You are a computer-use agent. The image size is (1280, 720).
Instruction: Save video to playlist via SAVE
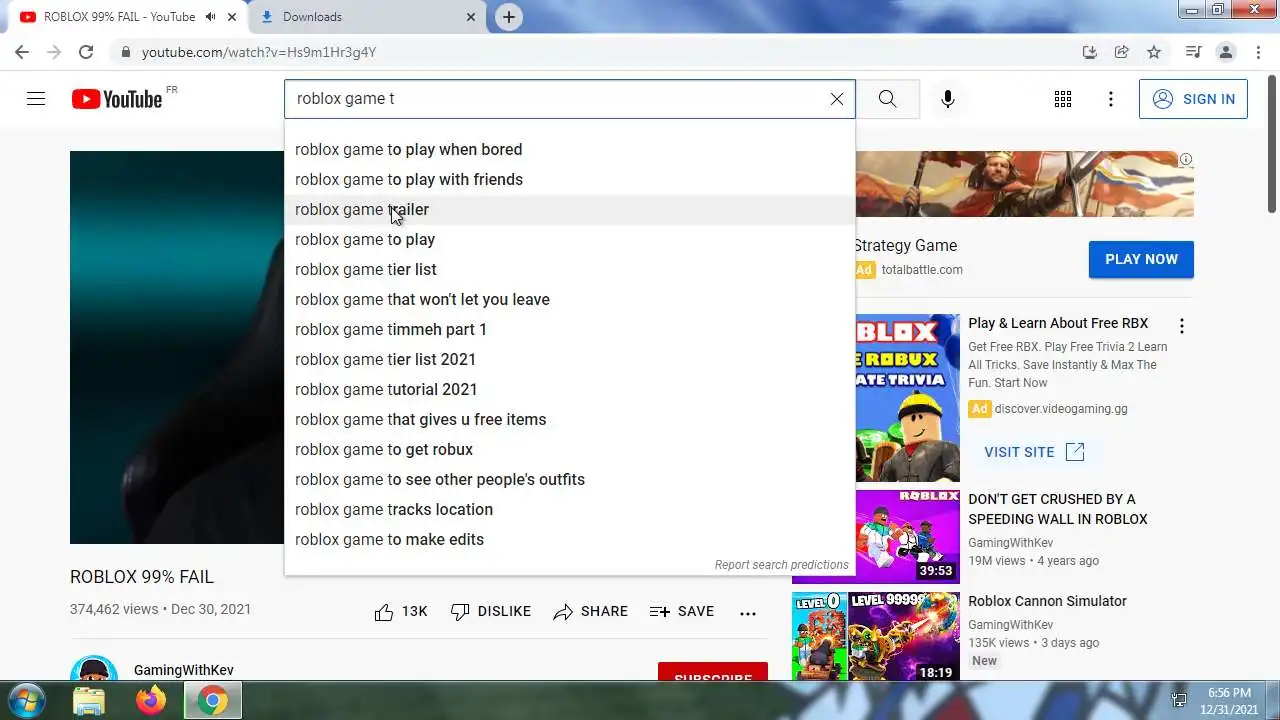coord(682,612)
